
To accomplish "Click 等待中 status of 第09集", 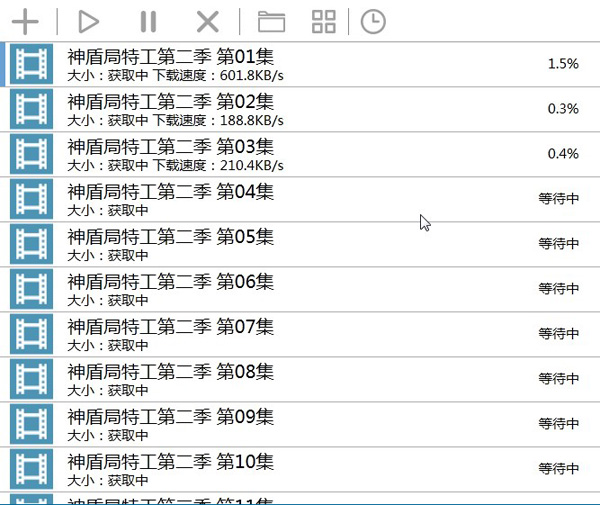I will [559, 424].
